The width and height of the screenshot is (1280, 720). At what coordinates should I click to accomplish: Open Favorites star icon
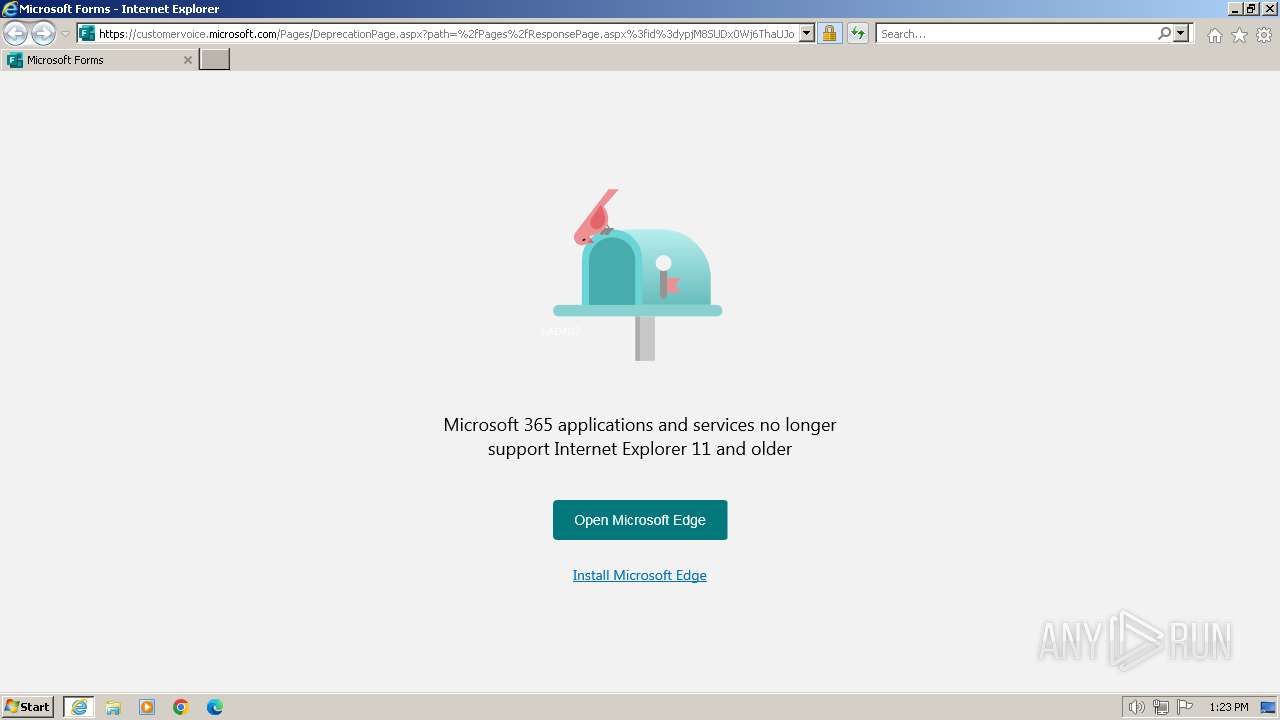[x=1239, y=35]
